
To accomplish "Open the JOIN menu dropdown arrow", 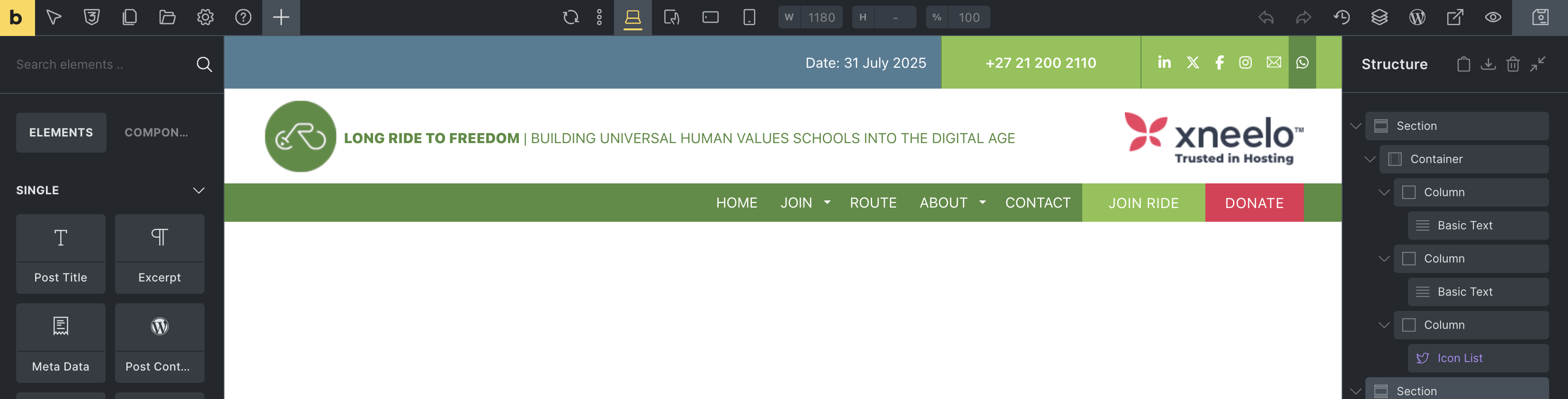I will click(x=827, y=202).
